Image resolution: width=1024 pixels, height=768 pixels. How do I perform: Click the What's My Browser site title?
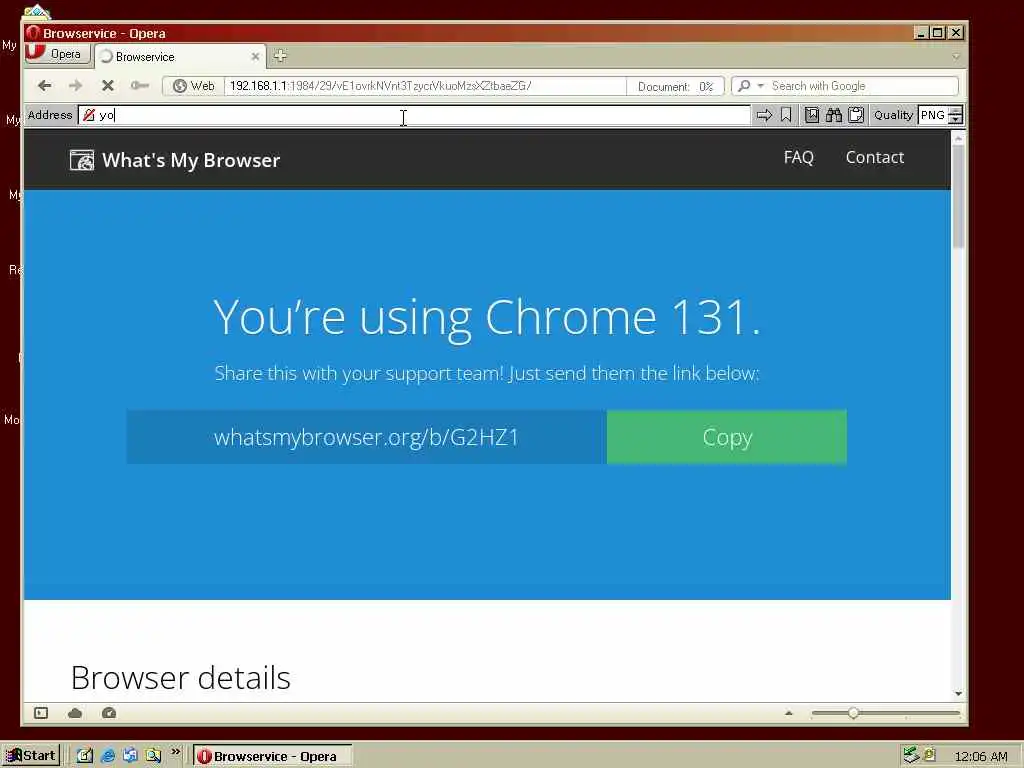191,160
